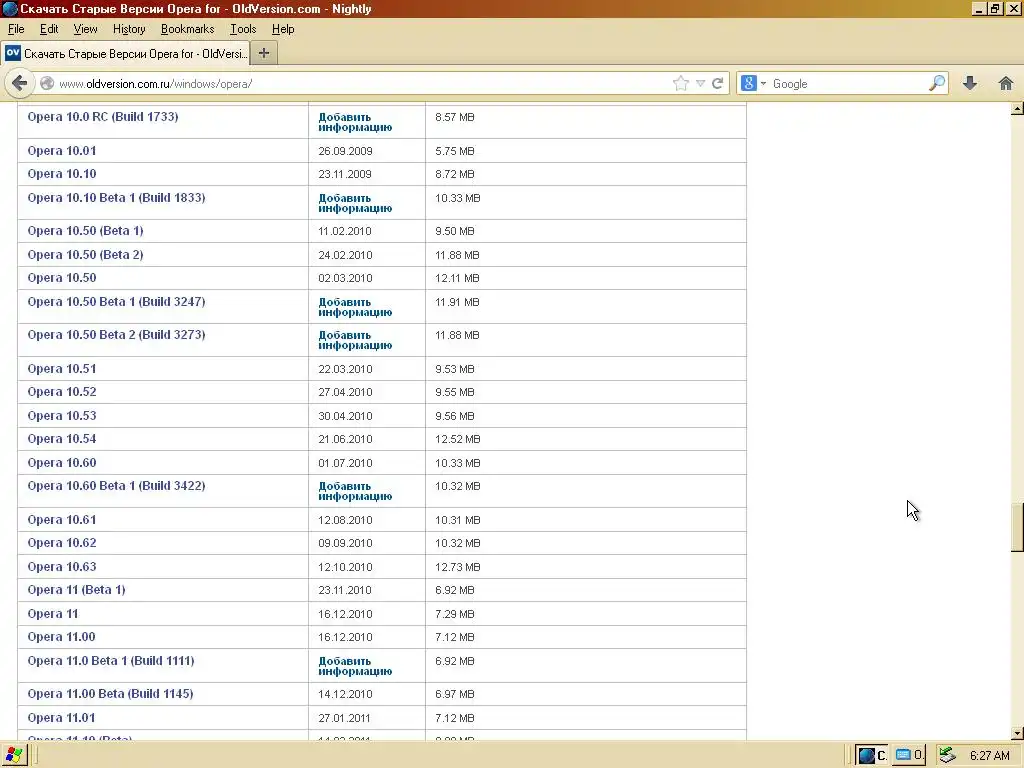Switch to the keyboard taskbar button
Screen dimensions: 1024x768
[x=908, y=756]
